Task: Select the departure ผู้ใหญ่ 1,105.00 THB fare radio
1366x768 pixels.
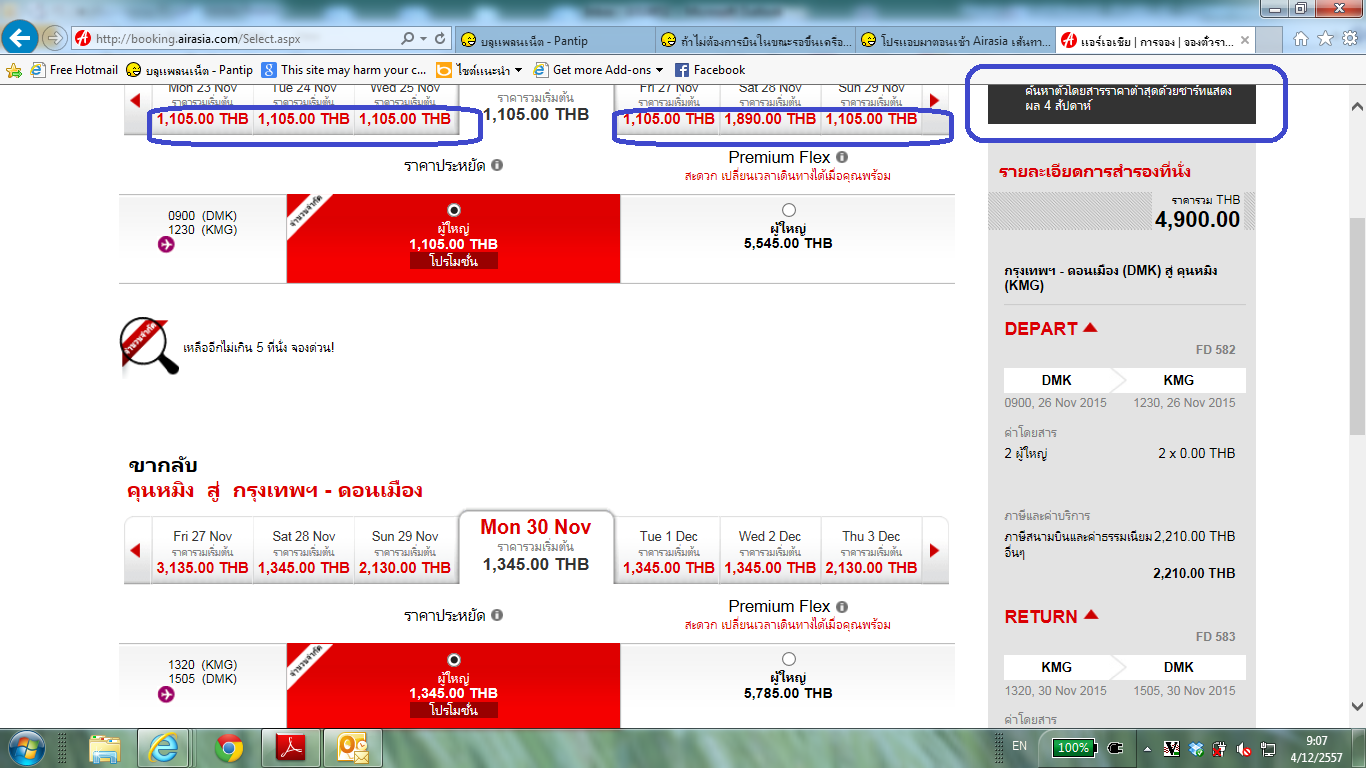Action: coord(455,210)
